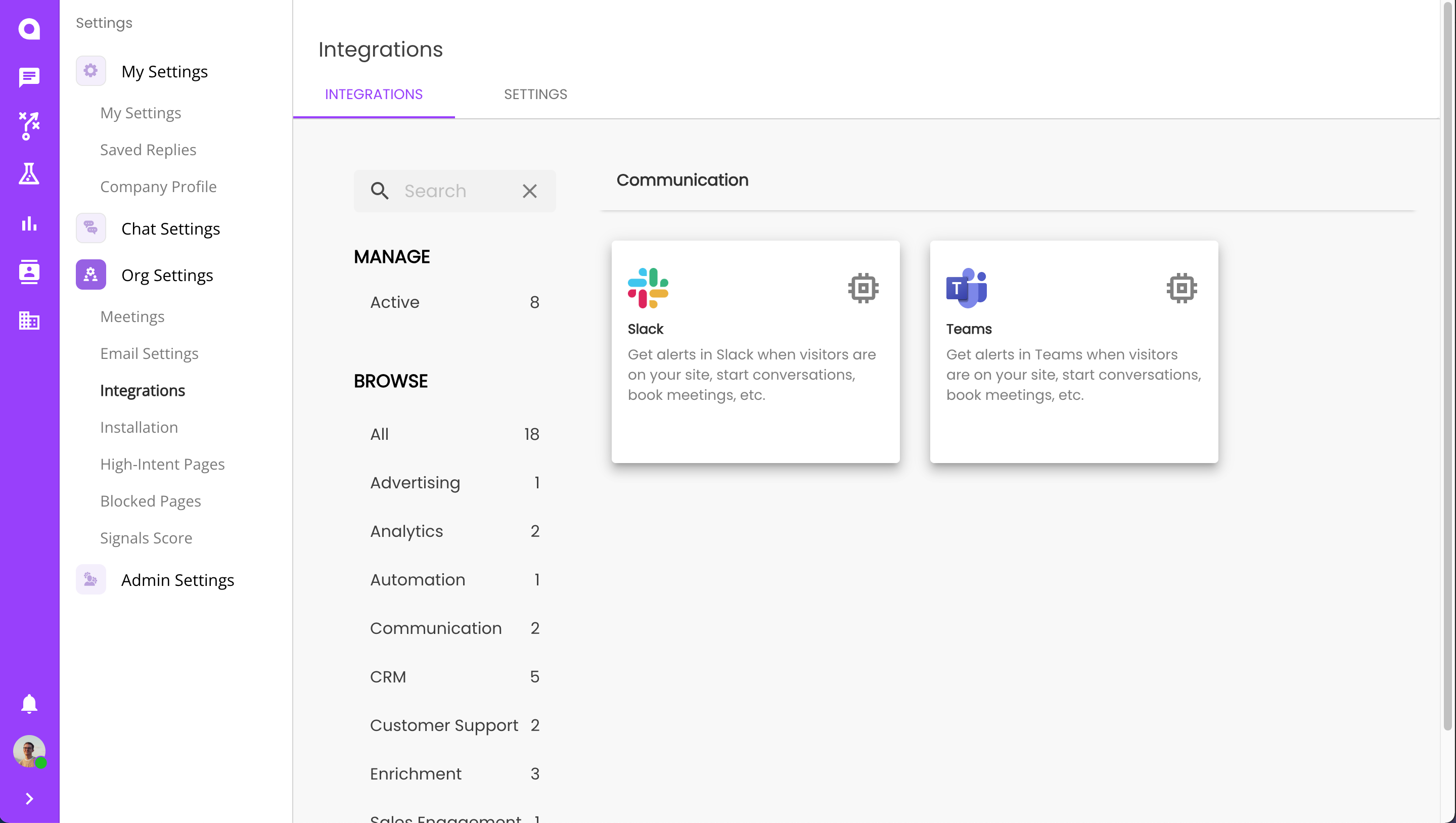The height and width of the screenshot is (823, 1456).
Task: Open the companies building icon
Action: pyautogui.click(x=29, y=321)
